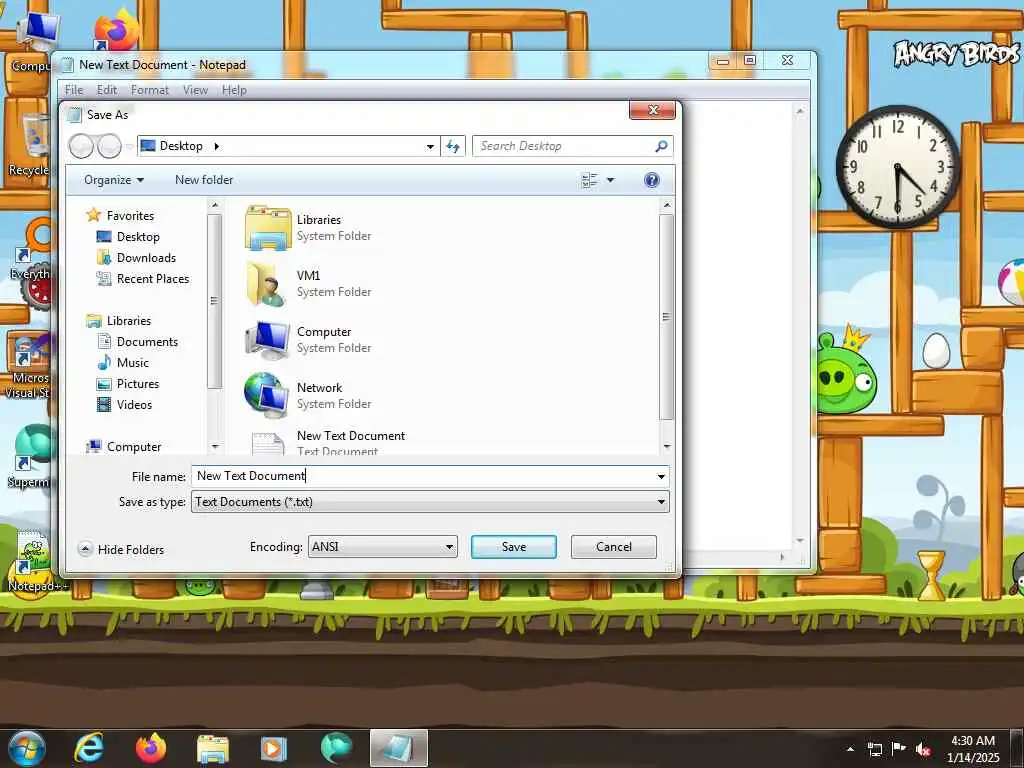Open the Help menu in Notepad
Screen dimensions: 1024x768
pyautogui.click(x=234, y=90)
